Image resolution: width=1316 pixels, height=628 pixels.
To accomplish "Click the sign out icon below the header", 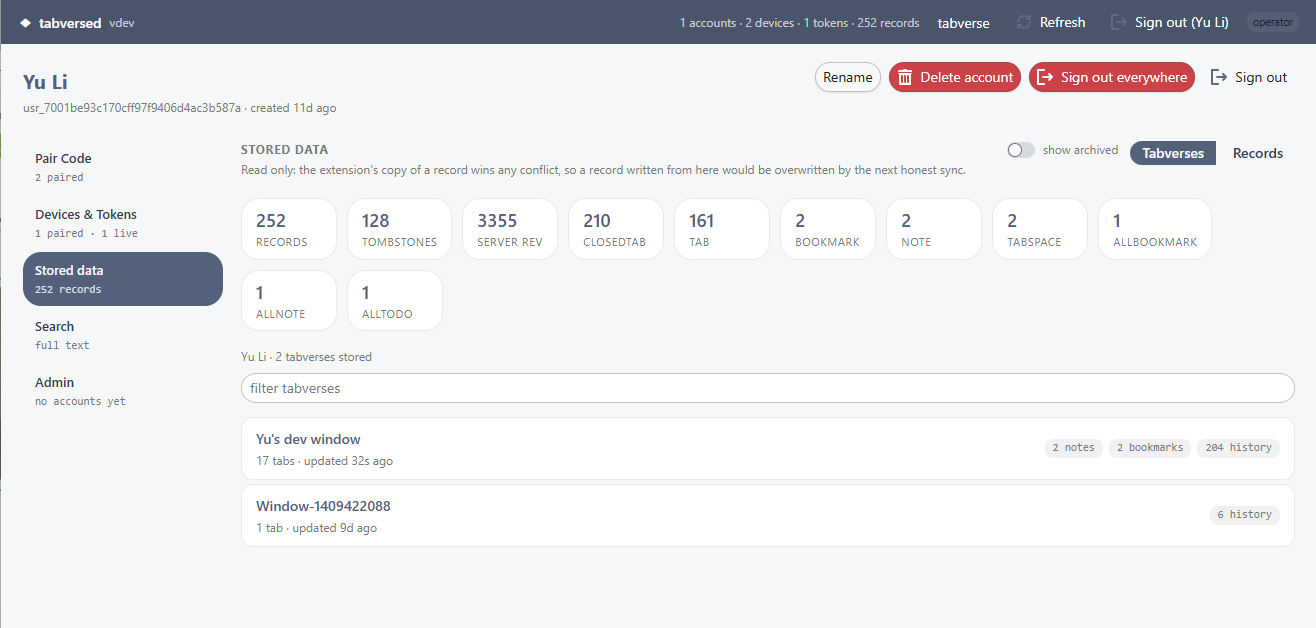I will [1219, 77].
